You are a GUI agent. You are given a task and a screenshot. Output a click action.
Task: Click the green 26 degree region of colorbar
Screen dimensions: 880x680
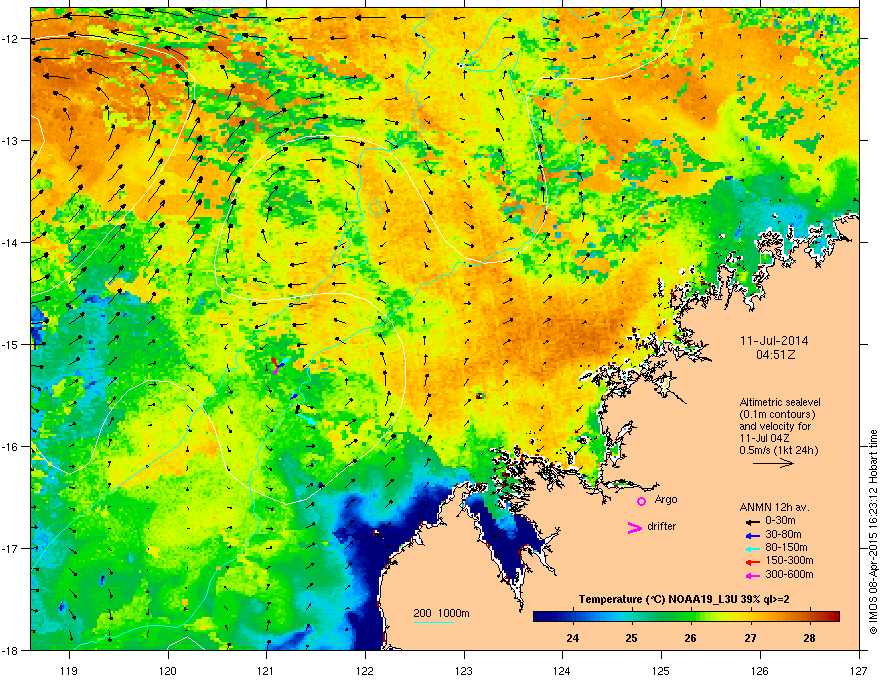691,616
